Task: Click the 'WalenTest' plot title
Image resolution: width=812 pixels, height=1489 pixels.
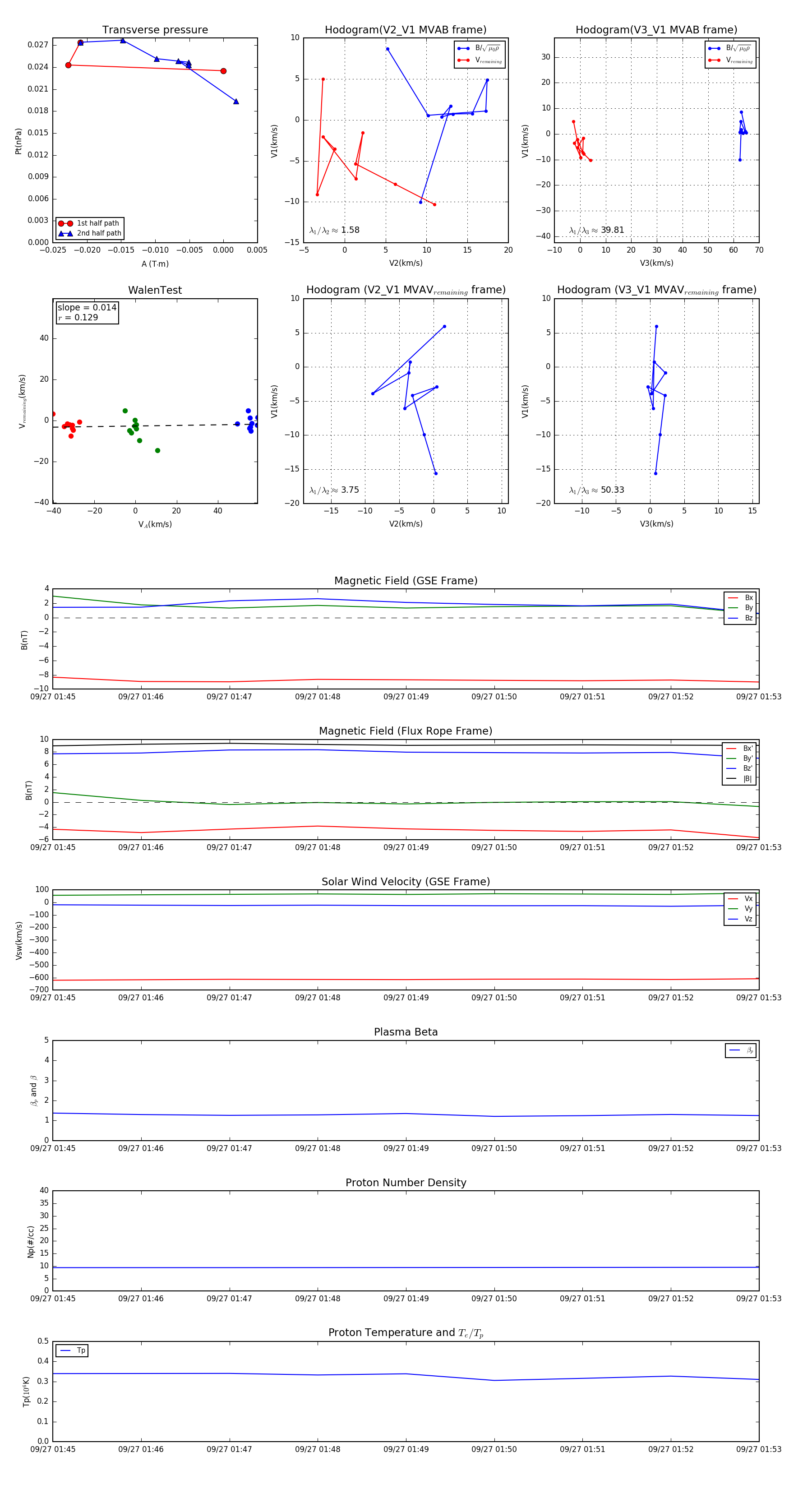Action: tap(155, 290)
